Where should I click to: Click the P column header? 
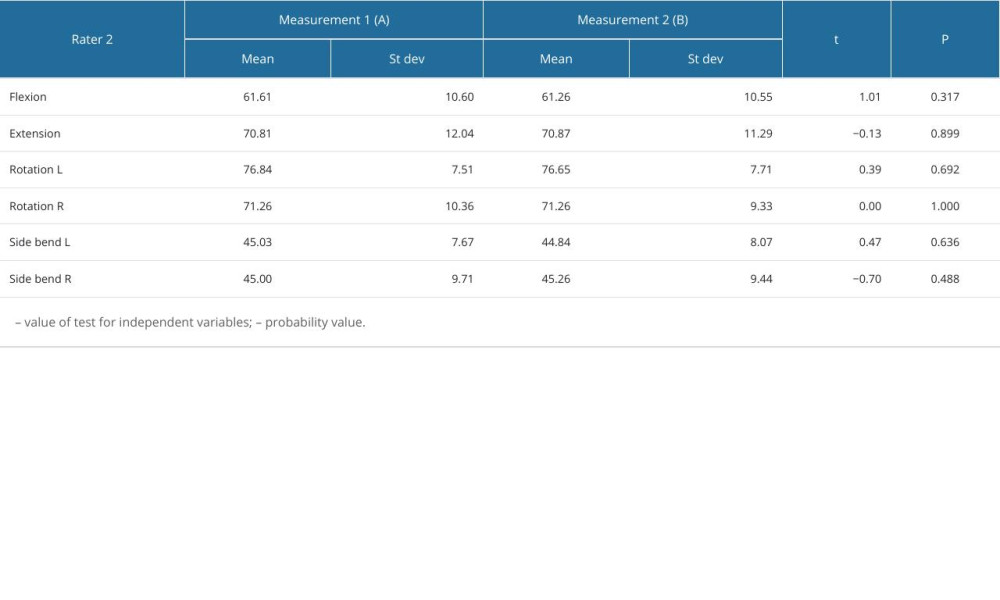945,40
